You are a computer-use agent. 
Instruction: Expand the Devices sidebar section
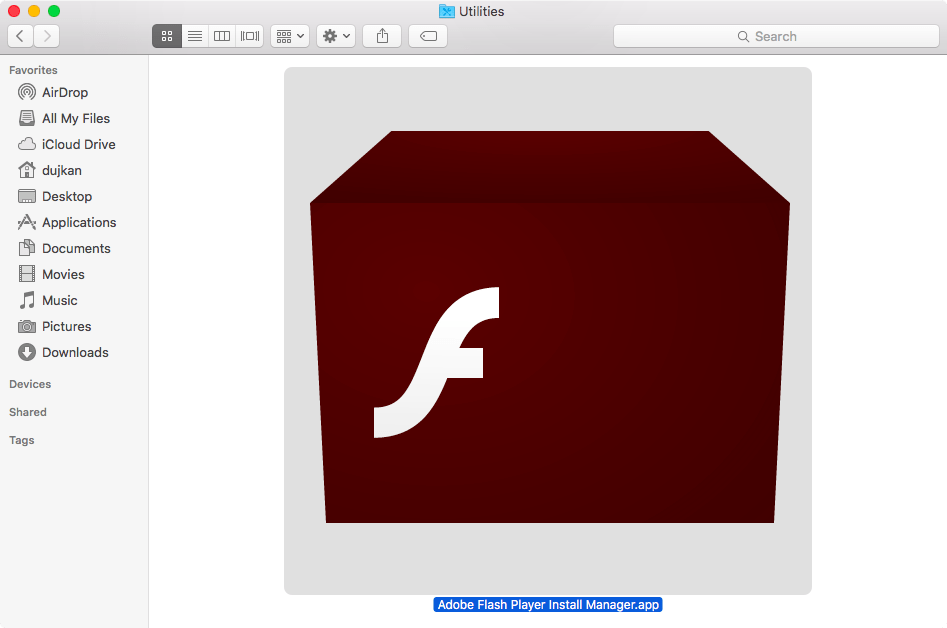[x=30, y=384]
